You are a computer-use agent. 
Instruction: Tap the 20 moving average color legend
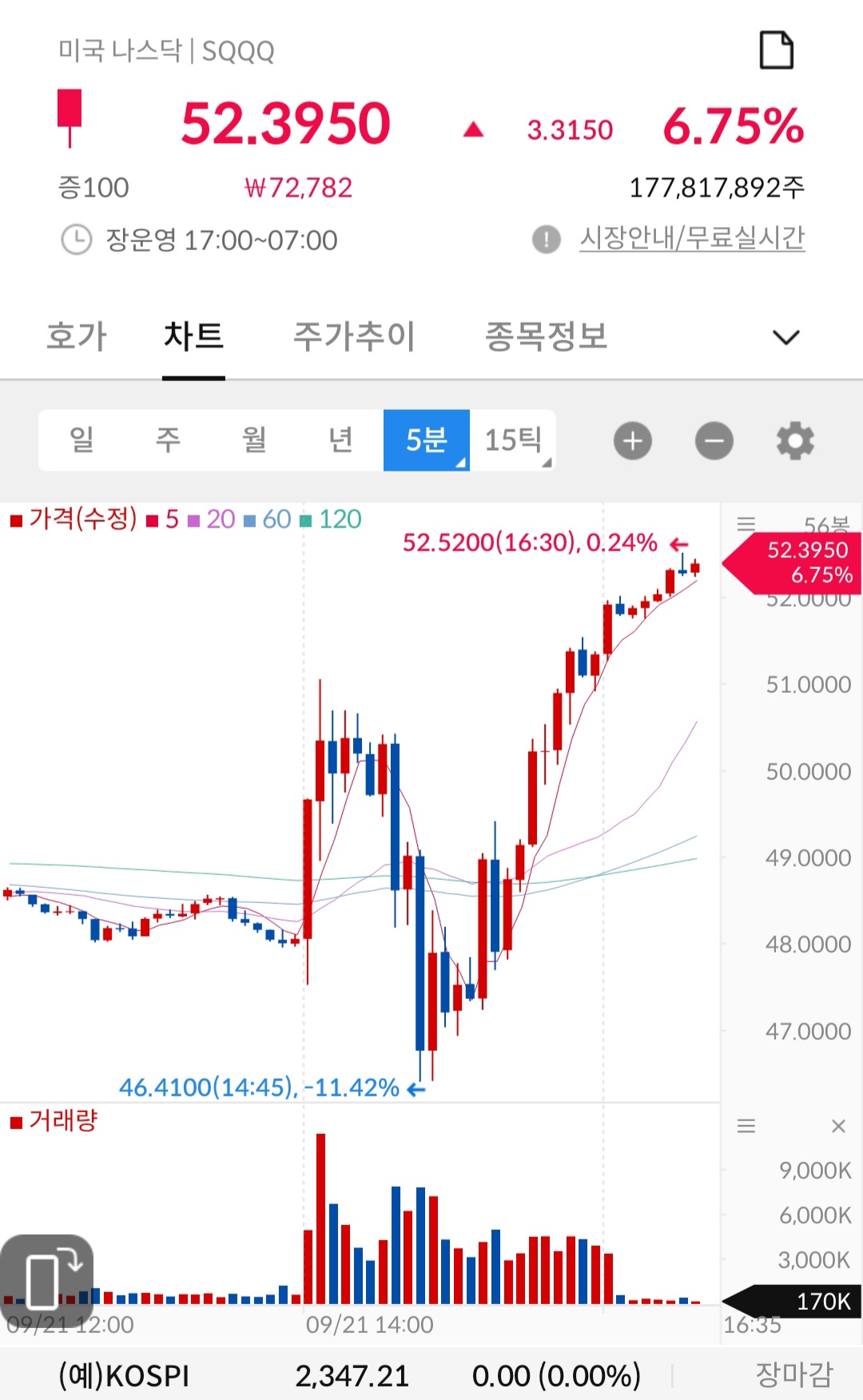(x=213, y=519)
